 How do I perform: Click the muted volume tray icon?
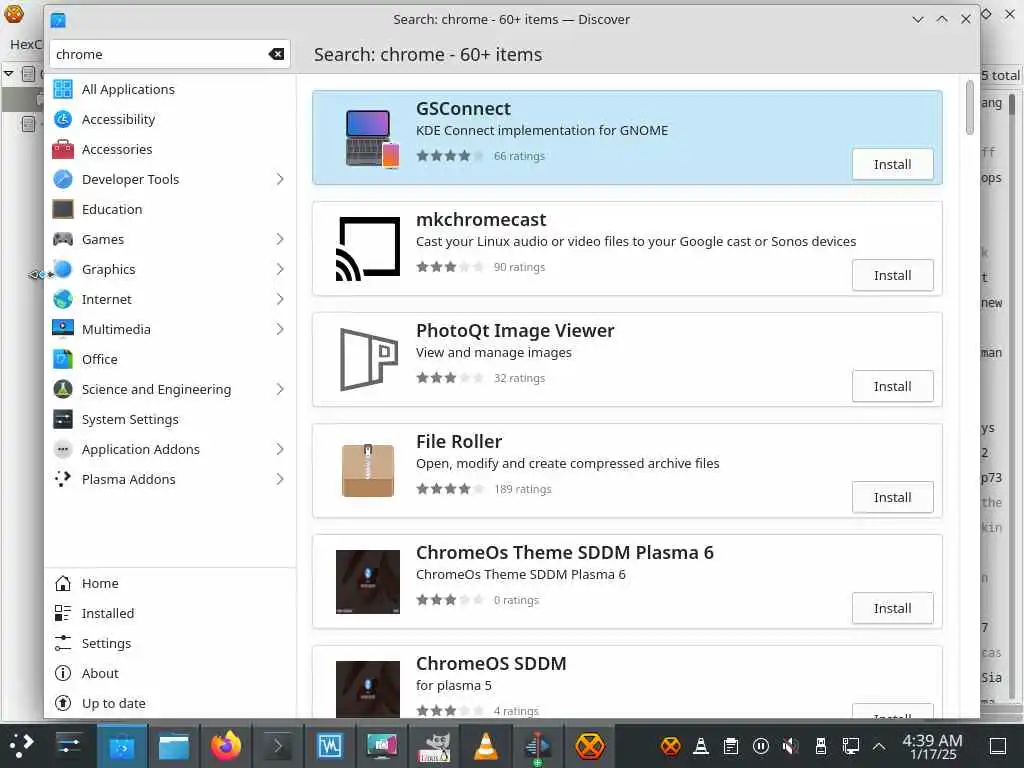790,746
